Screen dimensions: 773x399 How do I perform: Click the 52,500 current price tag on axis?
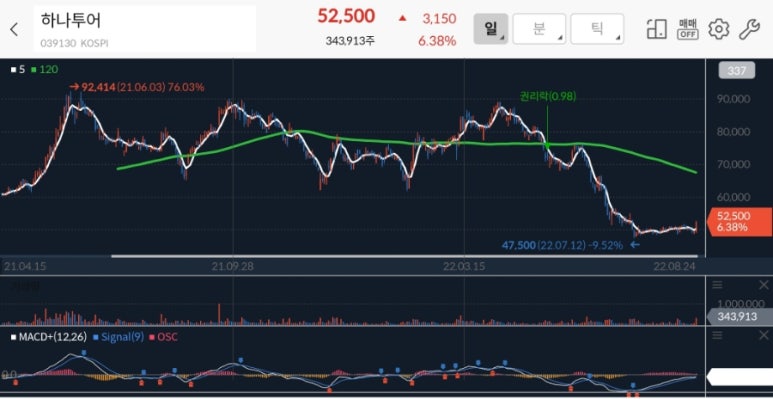pyautogui.click(x=739, y=221)
